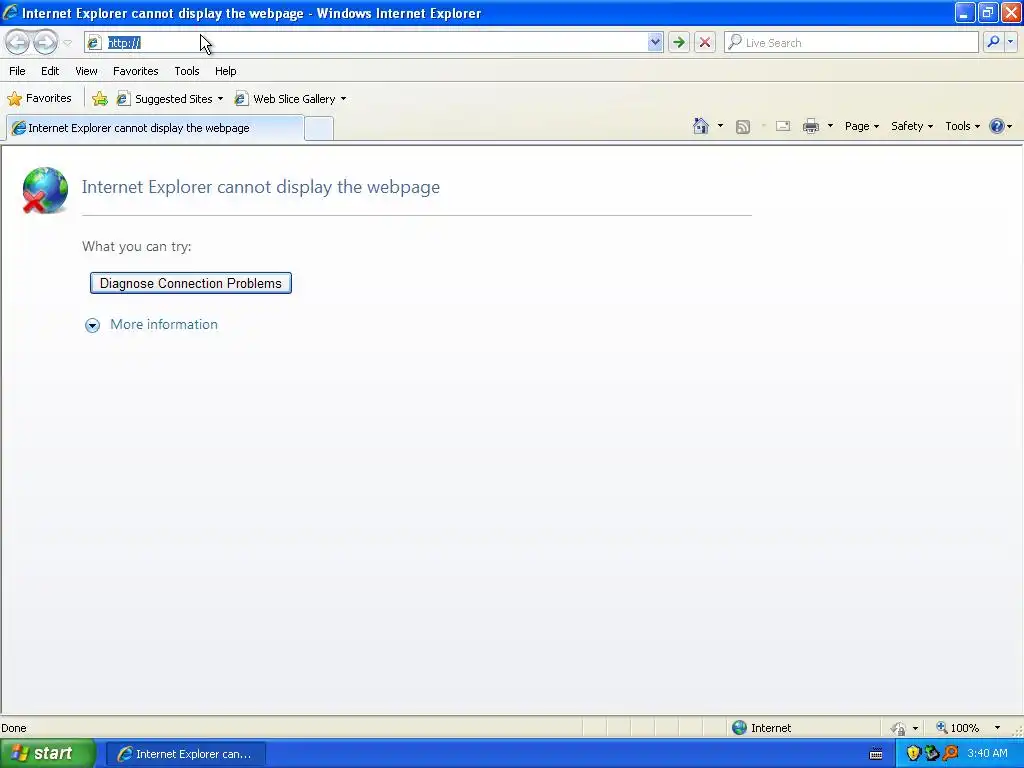Click the Start button
1024x768 pixels.
47,754
